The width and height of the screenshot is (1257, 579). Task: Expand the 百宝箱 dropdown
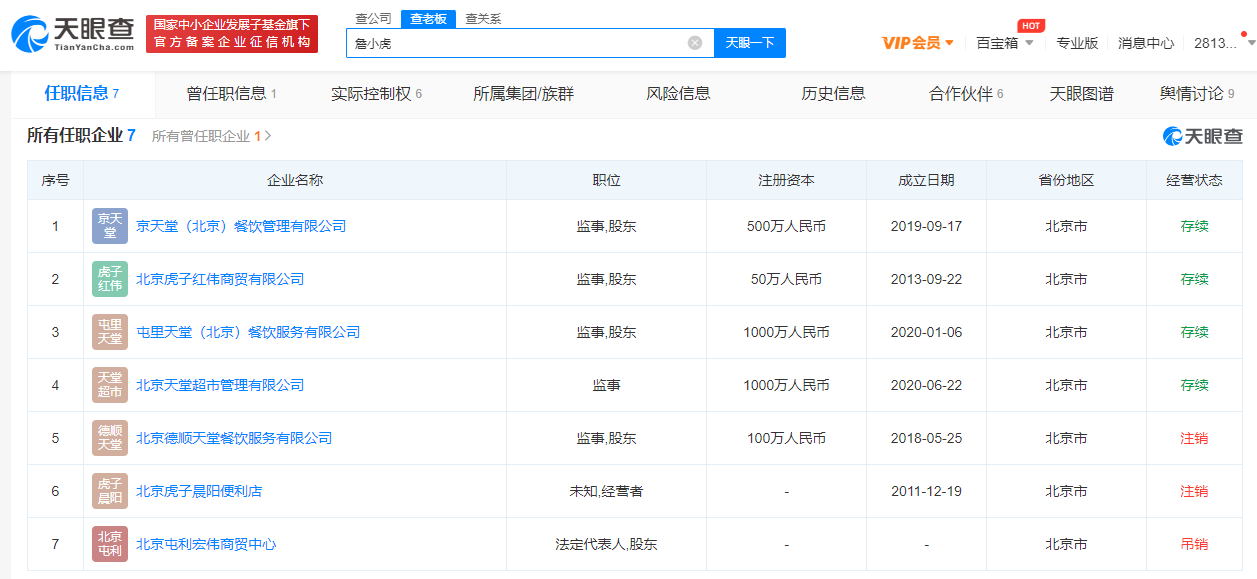pos(1005,43)
